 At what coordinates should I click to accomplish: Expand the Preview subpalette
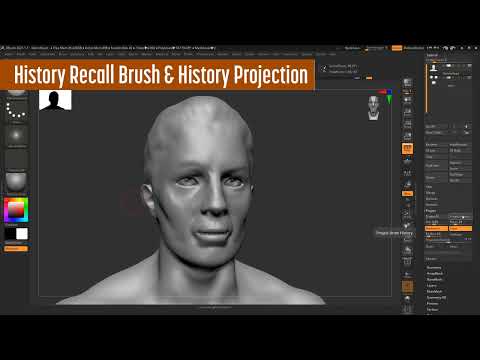[x=432, y=304]
